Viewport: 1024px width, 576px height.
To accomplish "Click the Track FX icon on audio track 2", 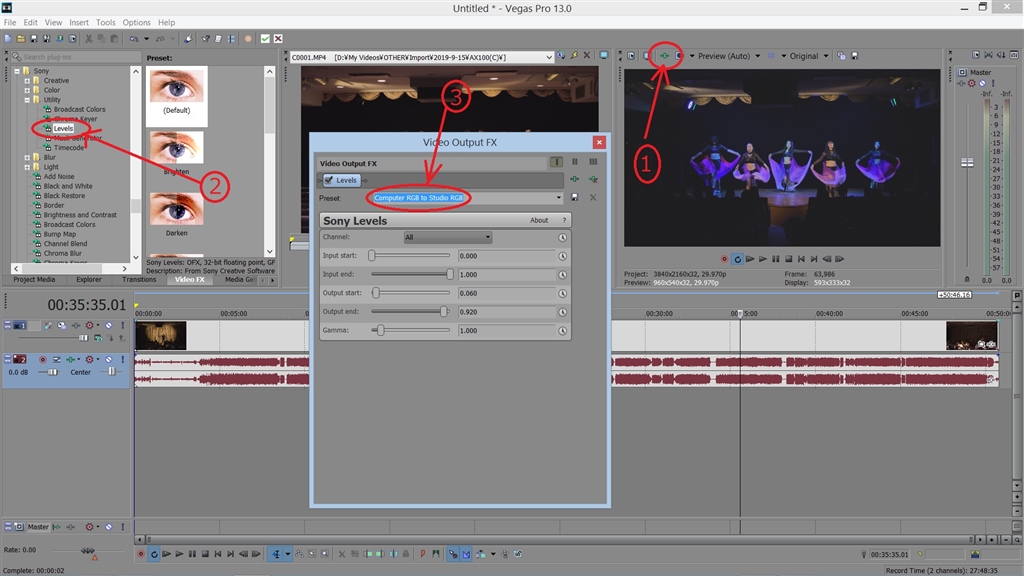I will coord(71,359).
